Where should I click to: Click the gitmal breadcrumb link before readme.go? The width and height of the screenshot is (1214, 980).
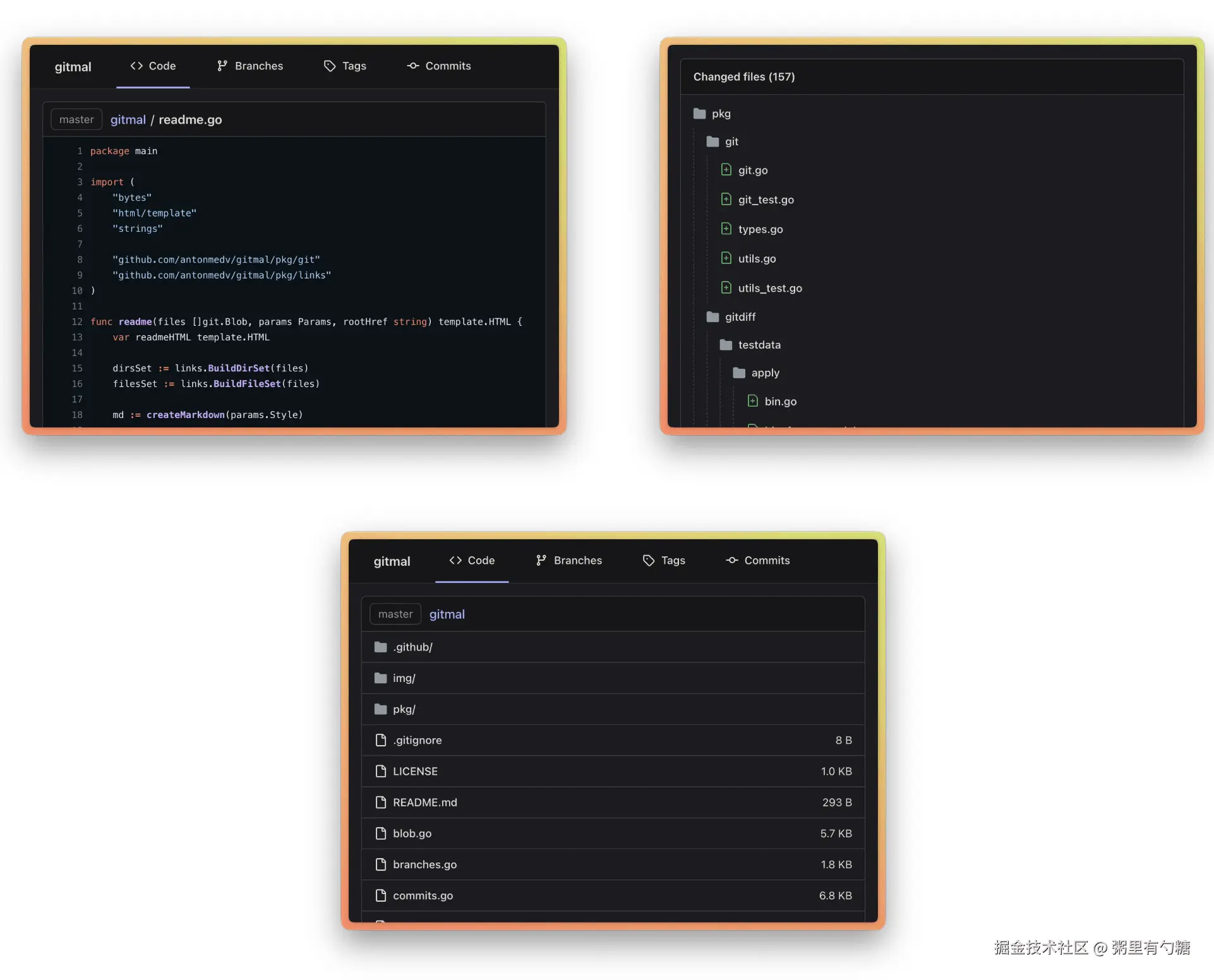128,119
